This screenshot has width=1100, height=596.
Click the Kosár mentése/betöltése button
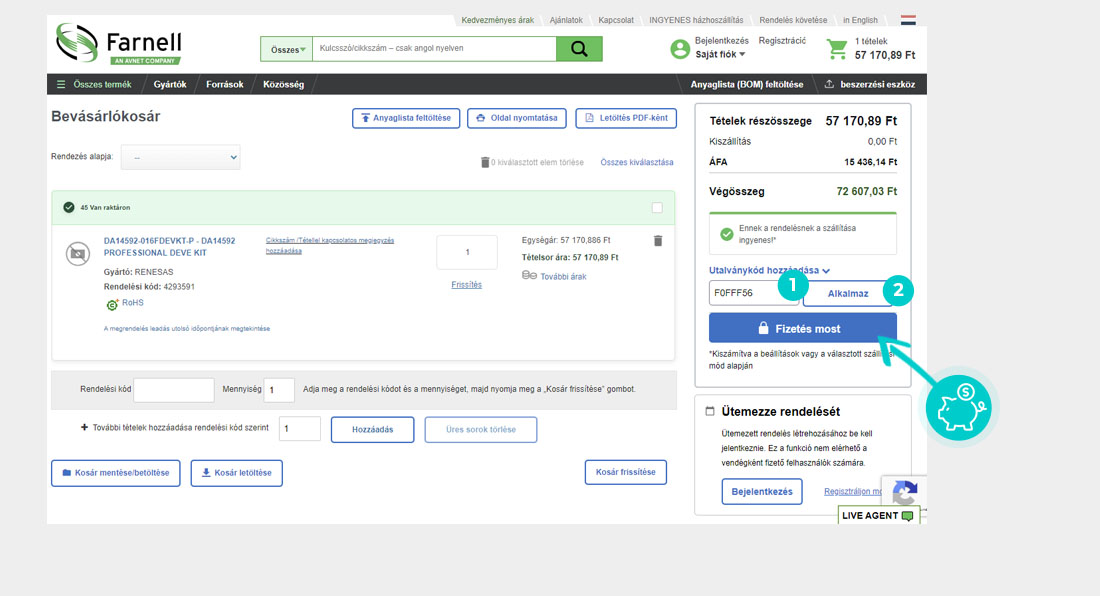[x=116, y=473]
